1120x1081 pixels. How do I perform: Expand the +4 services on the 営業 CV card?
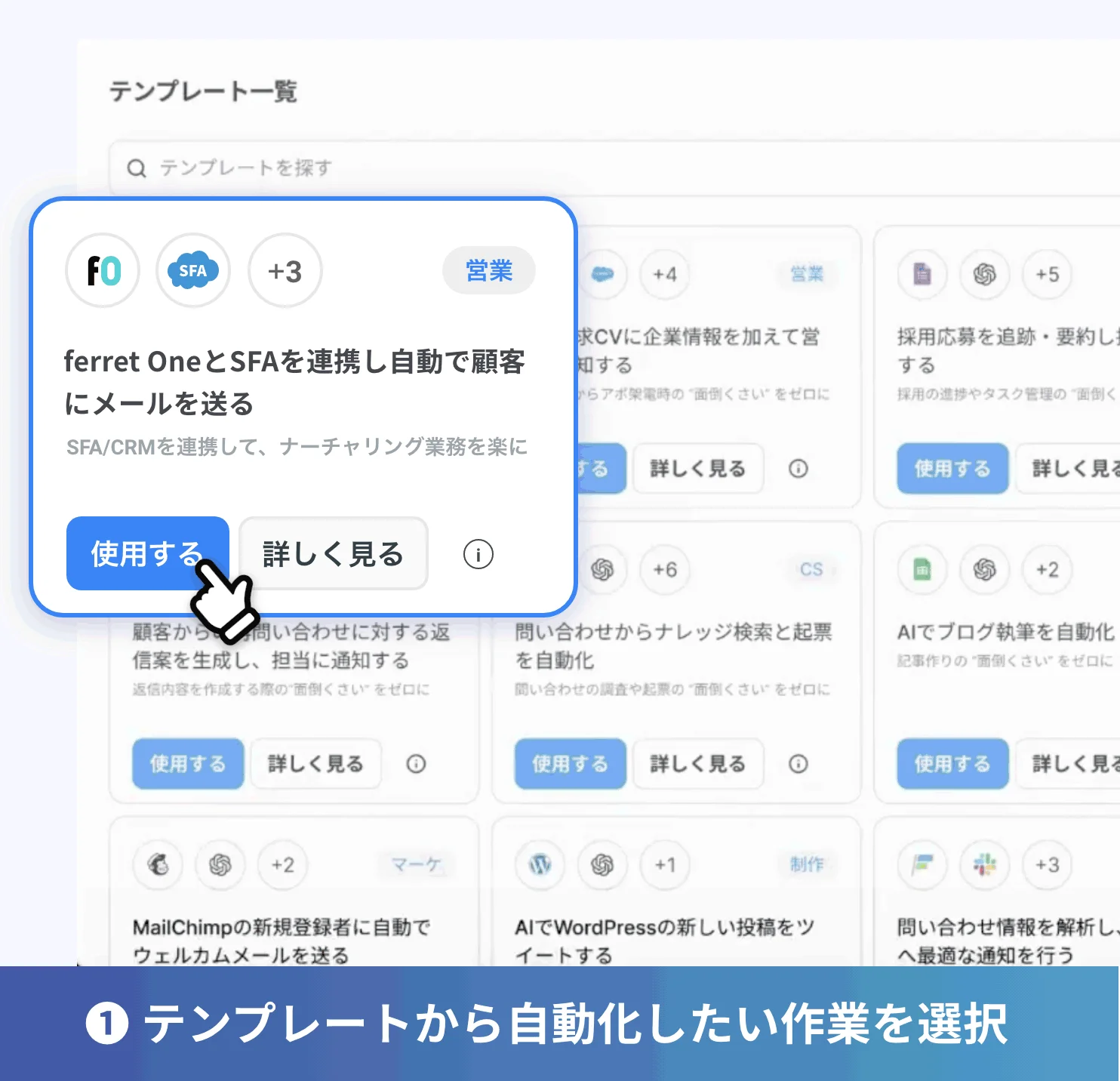pos(664,275)
